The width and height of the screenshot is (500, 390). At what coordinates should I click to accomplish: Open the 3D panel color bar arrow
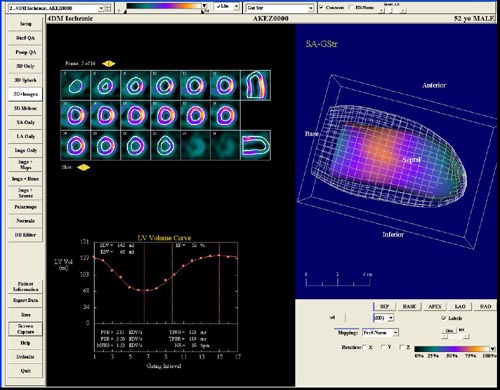click(x=492, y=349)
